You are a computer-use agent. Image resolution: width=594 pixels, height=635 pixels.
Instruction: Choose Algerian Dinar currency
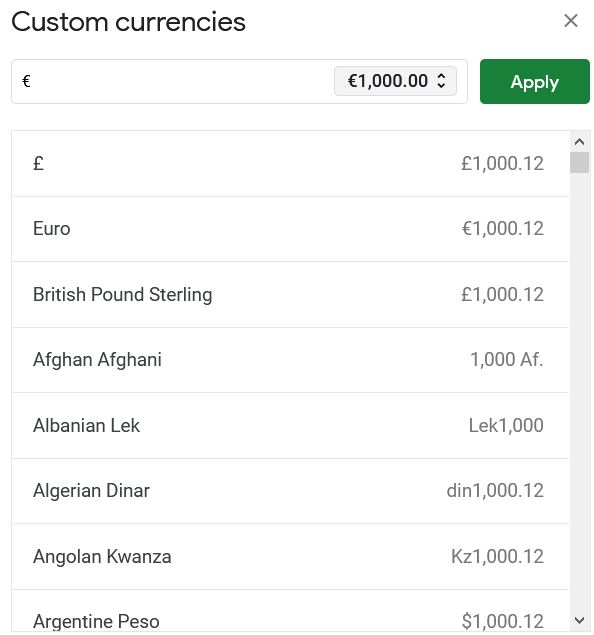(x=290, y=491)
